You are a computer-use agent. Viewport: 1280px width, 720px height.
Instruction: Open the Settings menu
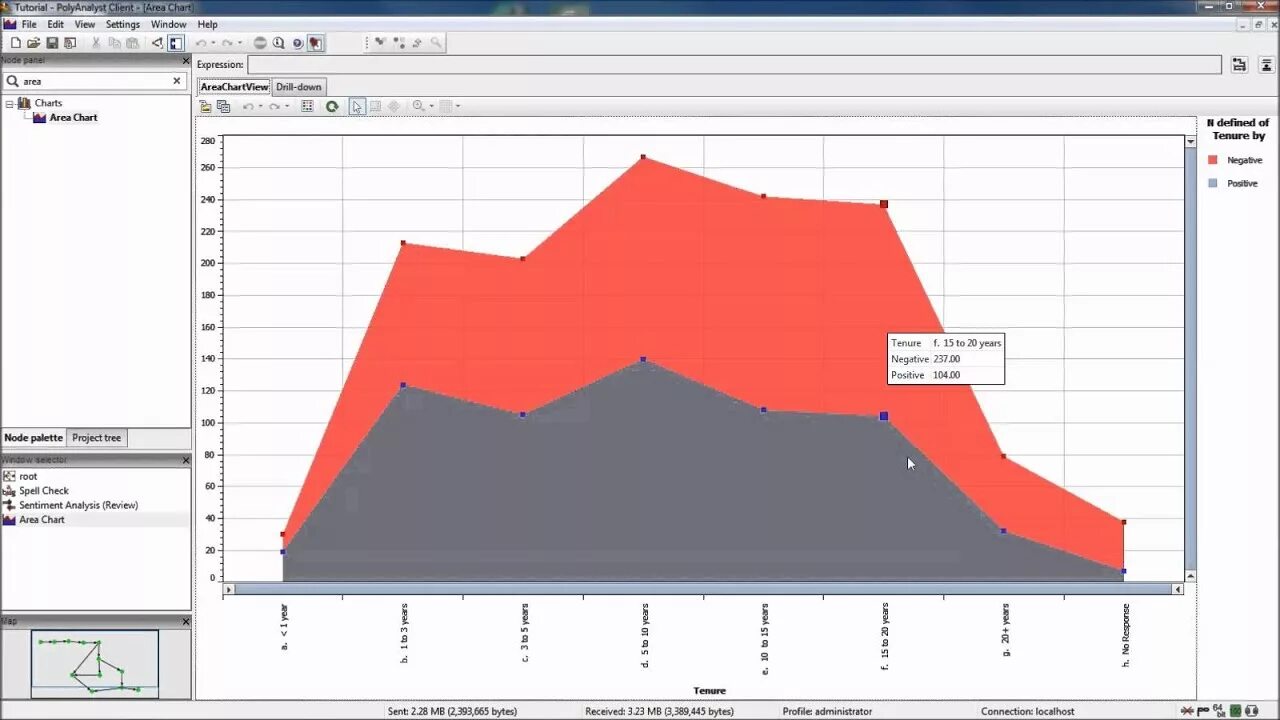pyautogui.click(x=123, y=24)
